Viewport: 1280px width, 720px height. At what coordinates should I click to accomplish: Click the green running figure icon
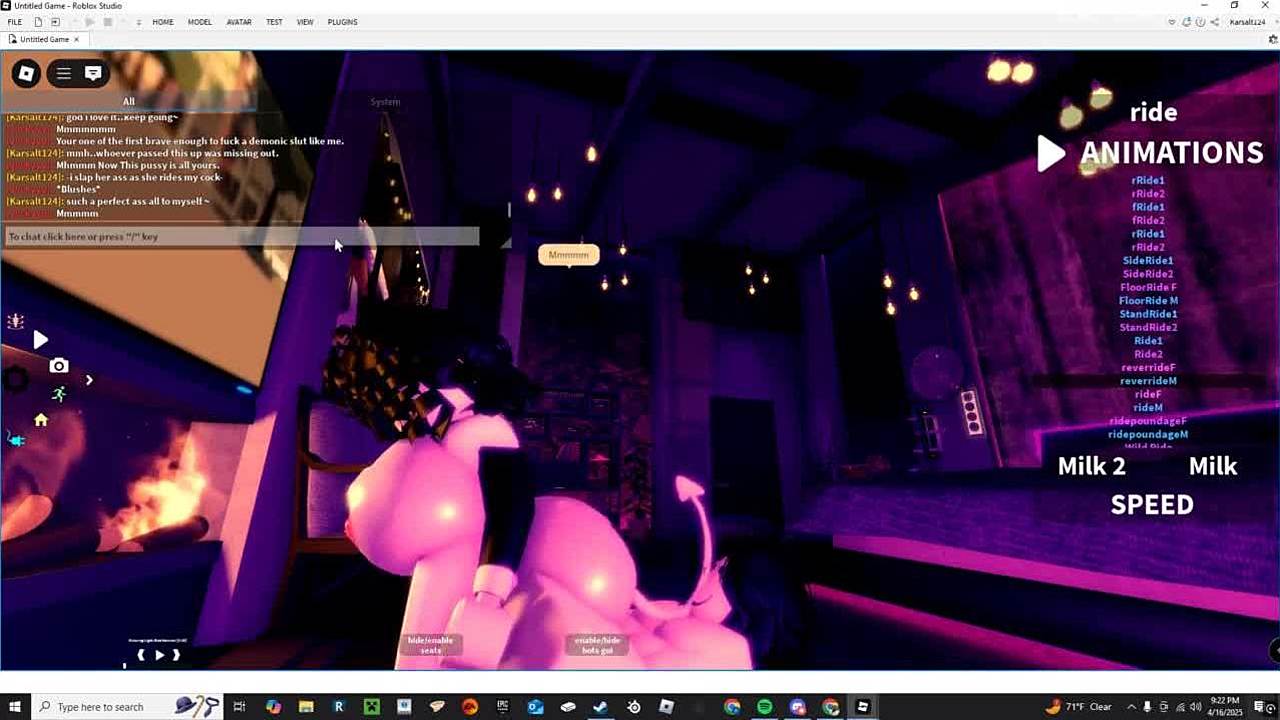pyautogui.click(x=59, y=394)
